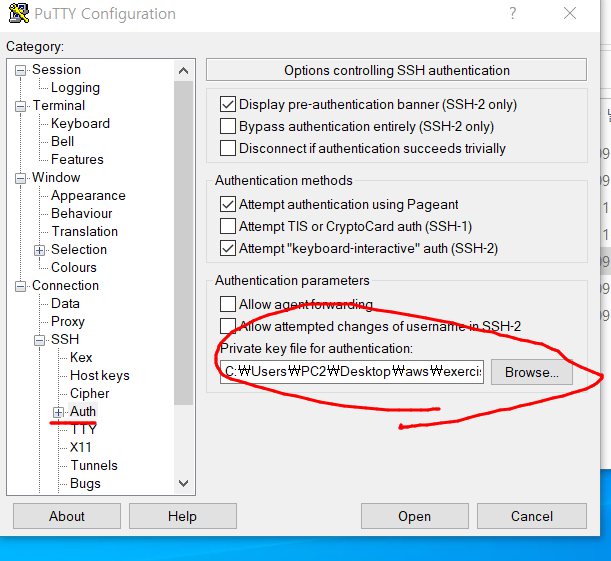Image resolution: width=611 pixels, height=561 pixels.
Task: Select Logging in category tree
Action: click(x=75, y=88)
